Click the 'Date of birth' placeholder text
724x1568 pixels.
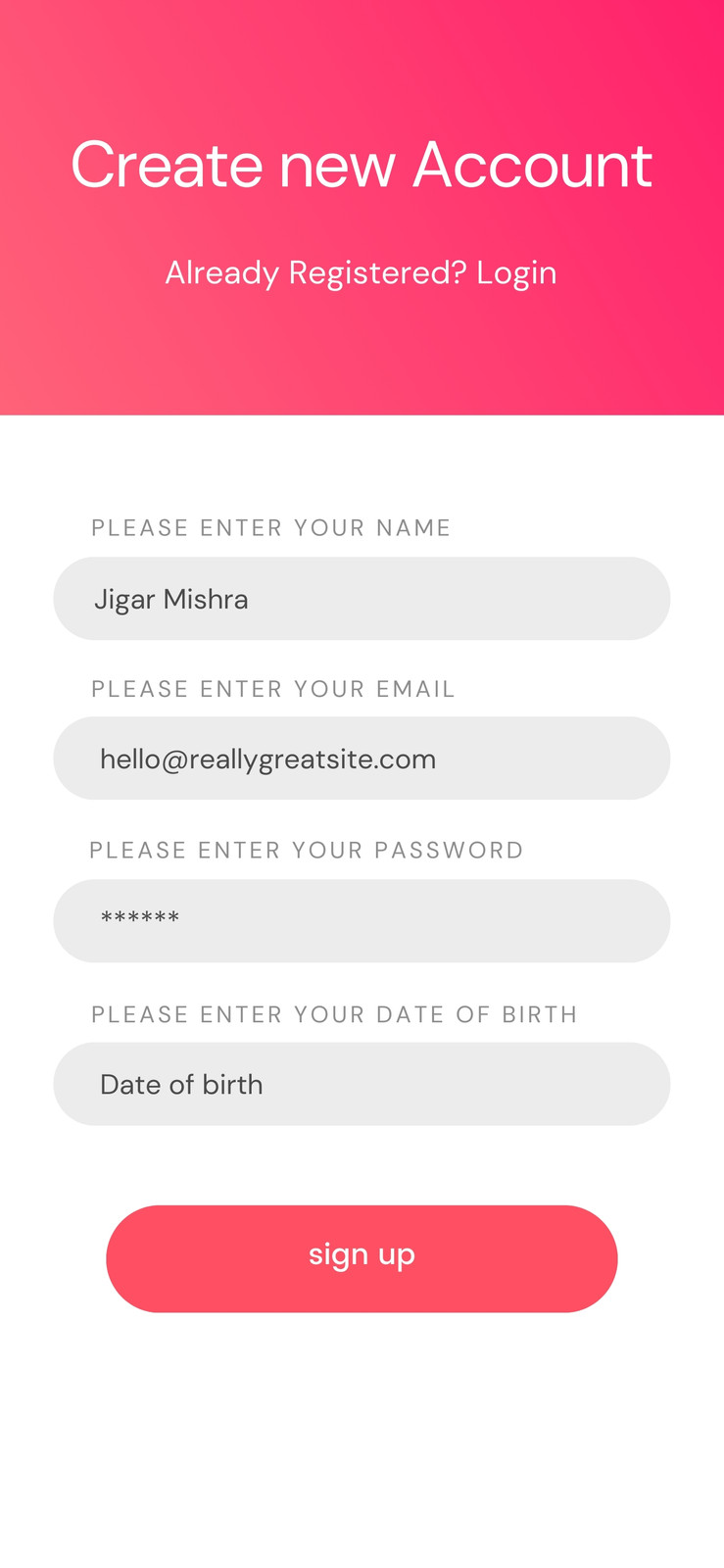[181, 1085]
